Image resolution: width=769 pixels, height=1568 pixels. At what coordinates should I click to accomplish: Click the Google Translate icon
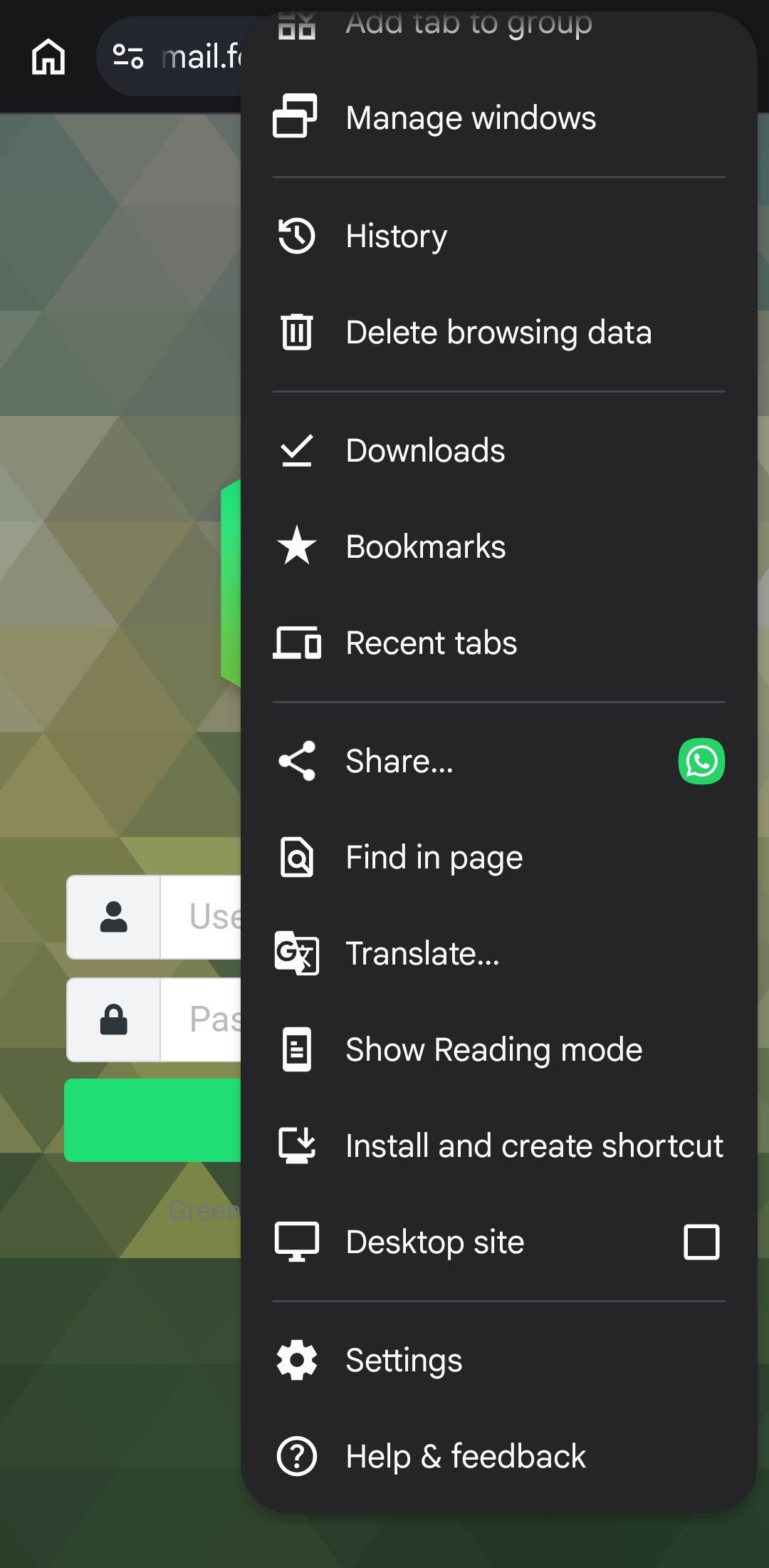[297, 953]
